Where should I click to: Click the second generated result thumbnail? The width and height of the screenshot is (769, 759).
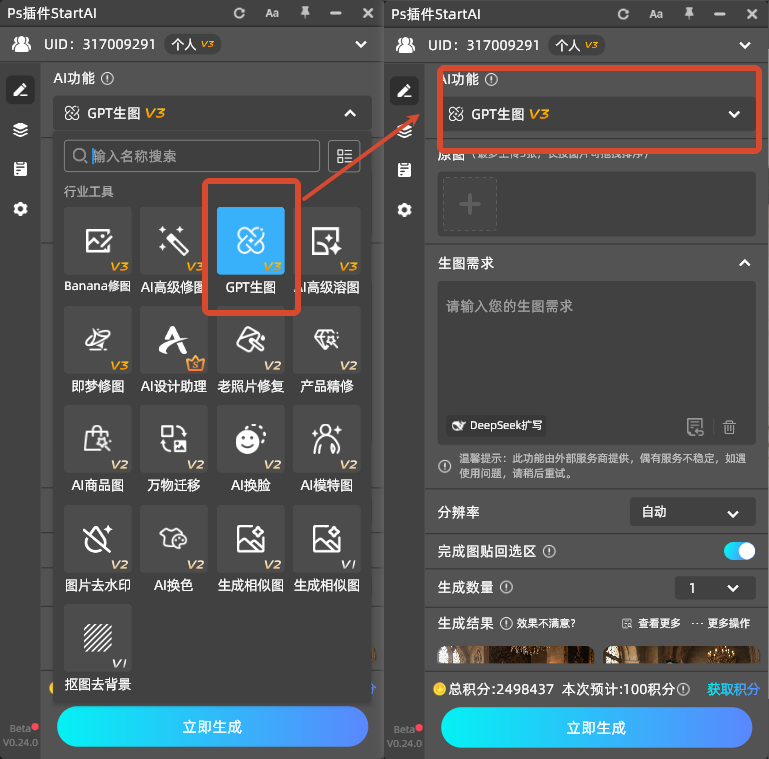tap(682, 655)
